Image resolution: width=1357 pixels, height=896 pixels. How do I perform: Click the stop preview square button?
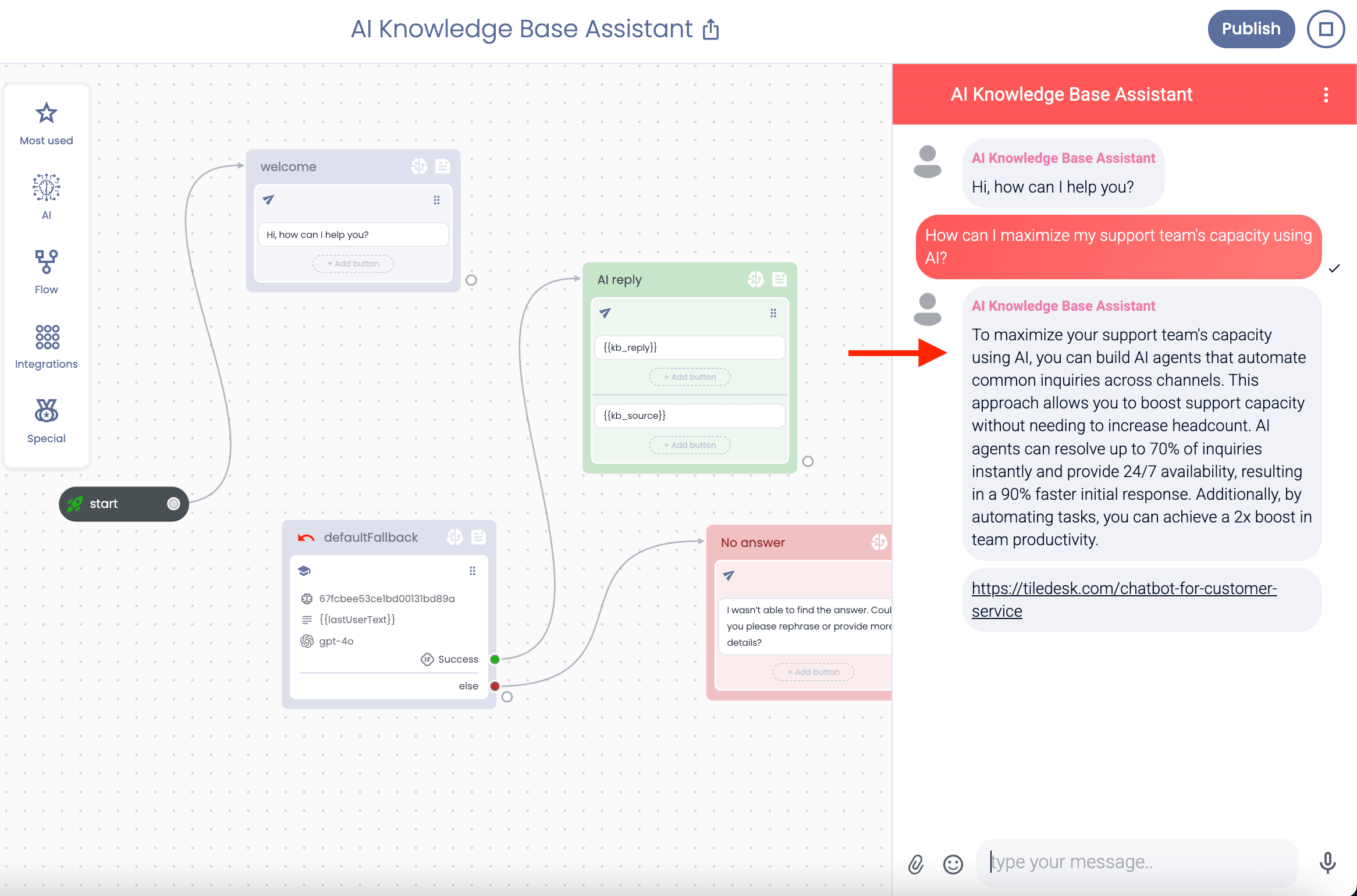coord(1326,29)
